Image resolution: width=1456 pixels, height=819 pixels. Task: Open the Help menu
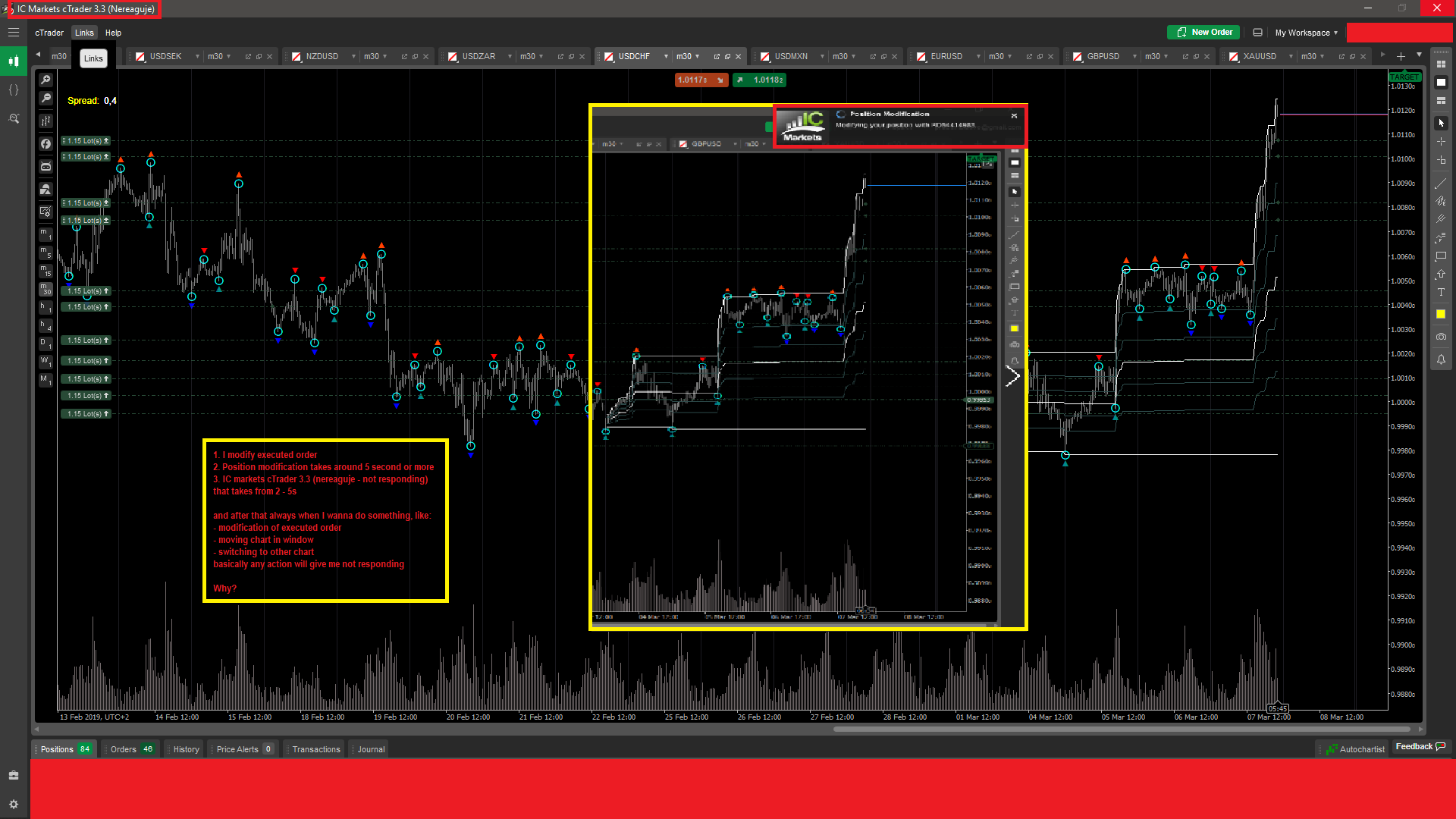pyautogui.click(x=113, y=33)
